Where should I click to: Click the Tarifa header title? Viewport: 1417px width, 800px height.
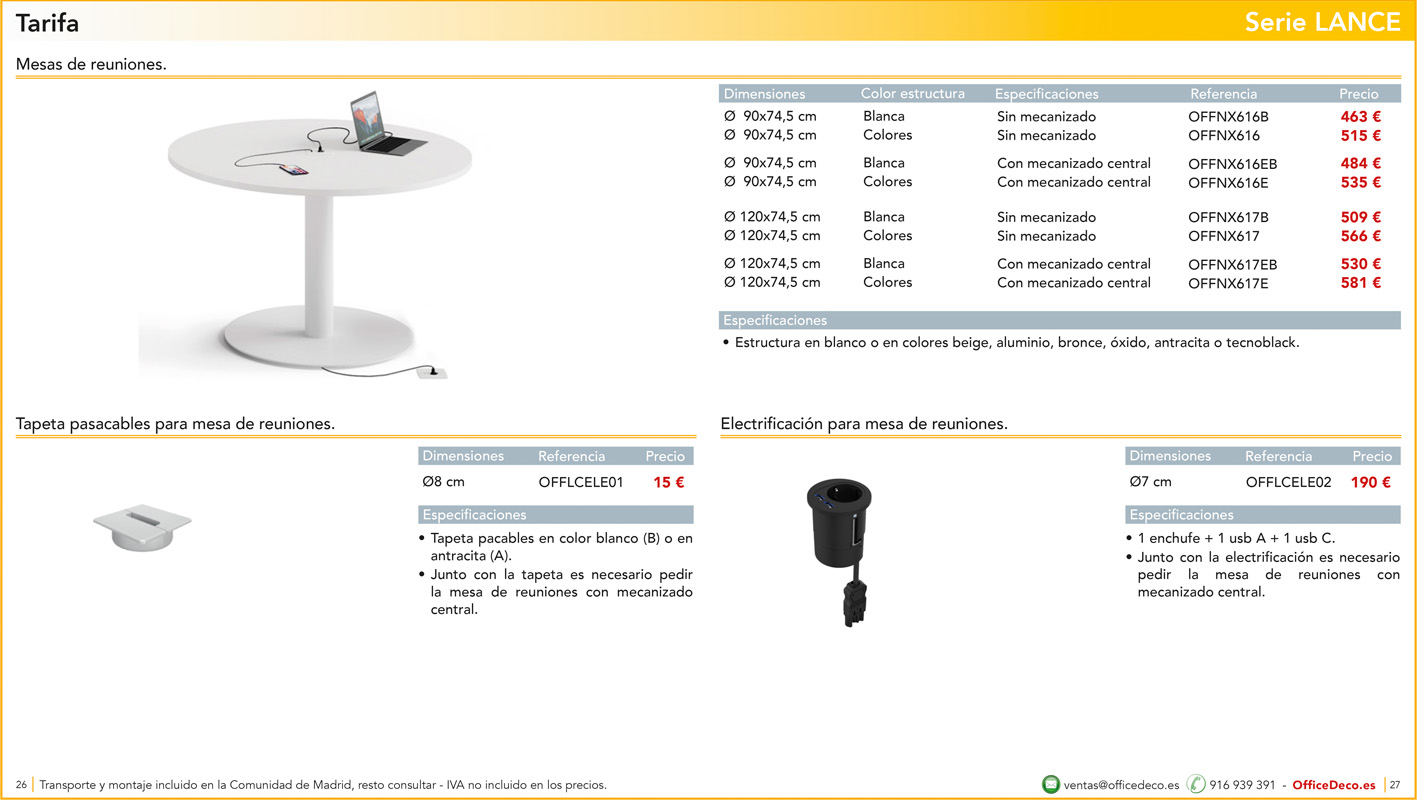[47, 22]
